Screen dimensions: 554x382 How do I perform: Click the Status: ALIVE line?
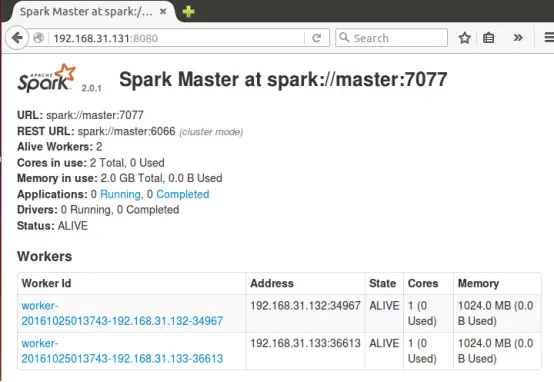(x=52, y=226)
